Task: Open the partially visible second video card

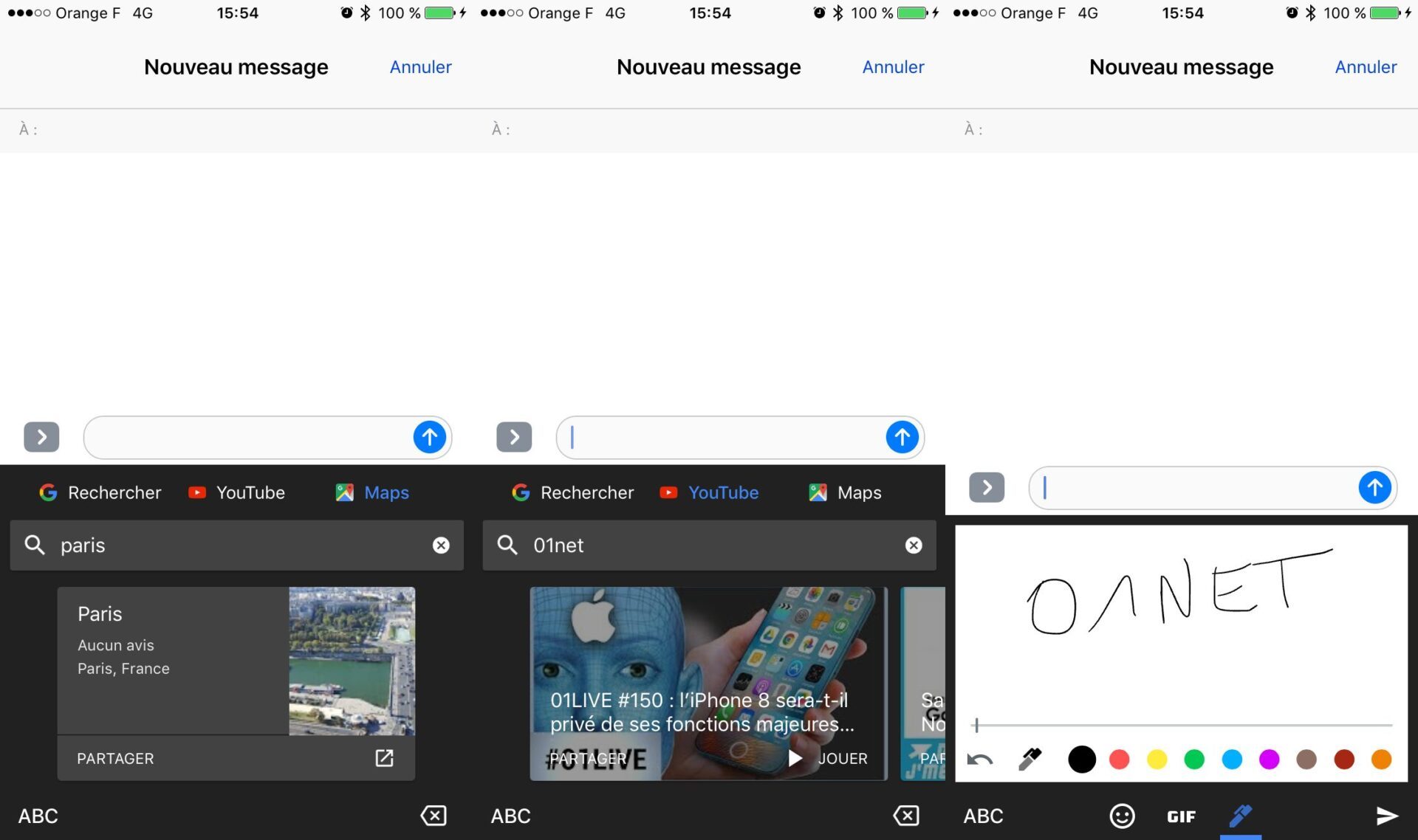Action: (x=923, y=684)
